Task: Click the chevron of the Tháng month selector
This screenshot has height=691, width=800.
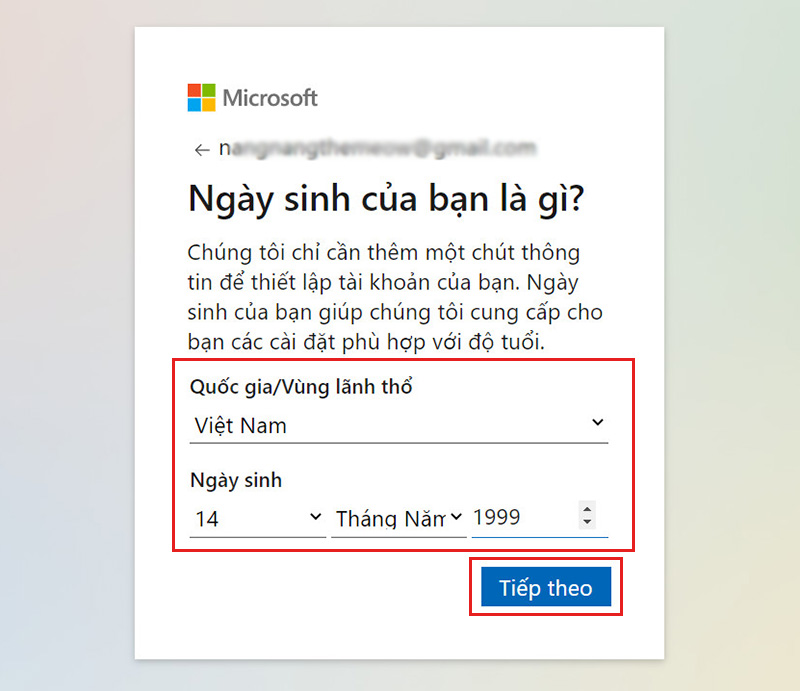Action: click(456, 517)
